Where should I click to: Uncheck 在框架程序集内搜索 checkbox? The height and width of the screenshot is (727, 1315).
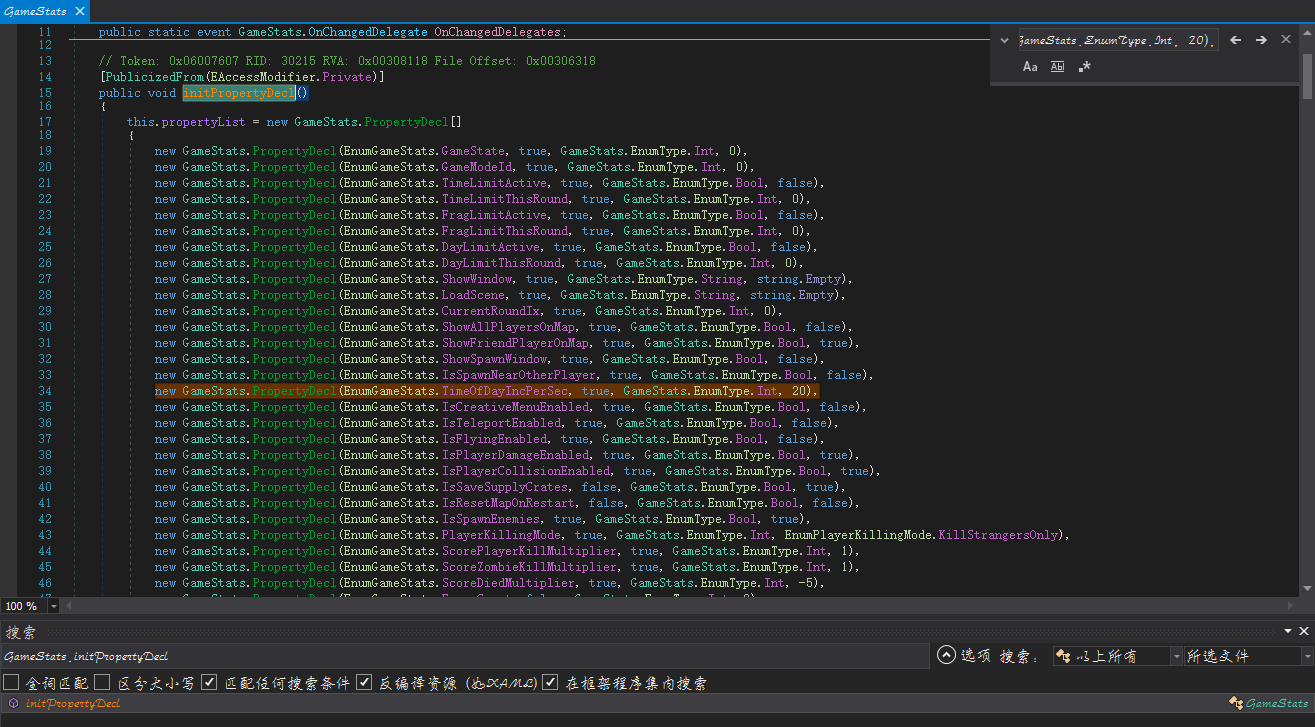click(550, 682)
